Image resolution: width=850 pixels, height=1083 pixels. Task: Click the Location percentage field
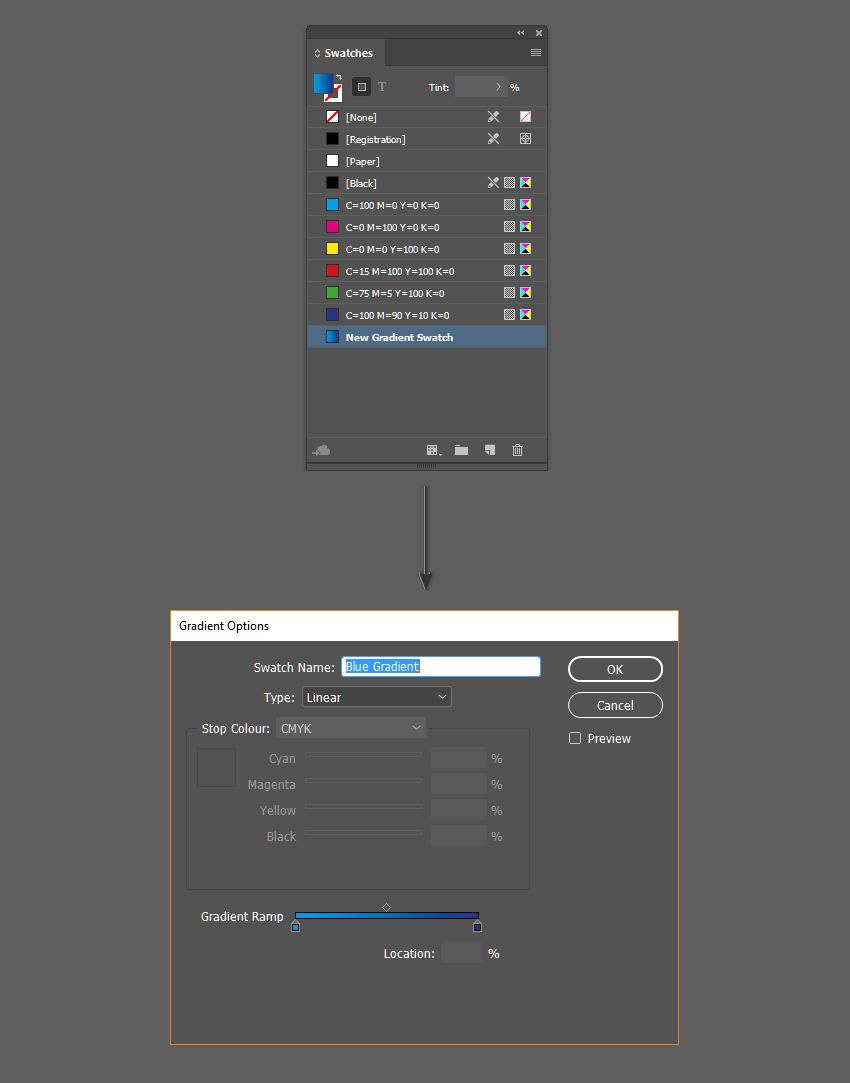point(461,953)
